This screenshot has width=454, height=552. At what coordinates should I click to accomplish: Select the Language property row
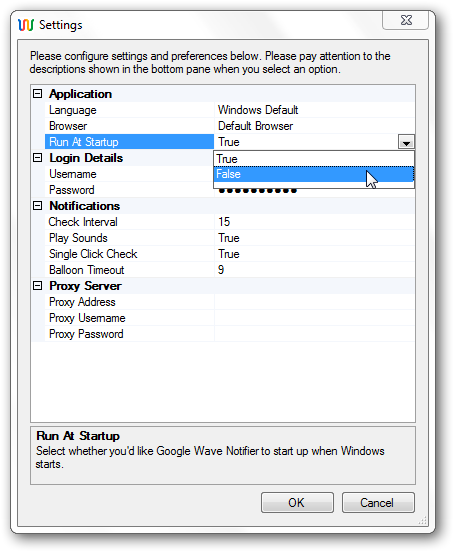pyautogui.click(x=230, y=110)
